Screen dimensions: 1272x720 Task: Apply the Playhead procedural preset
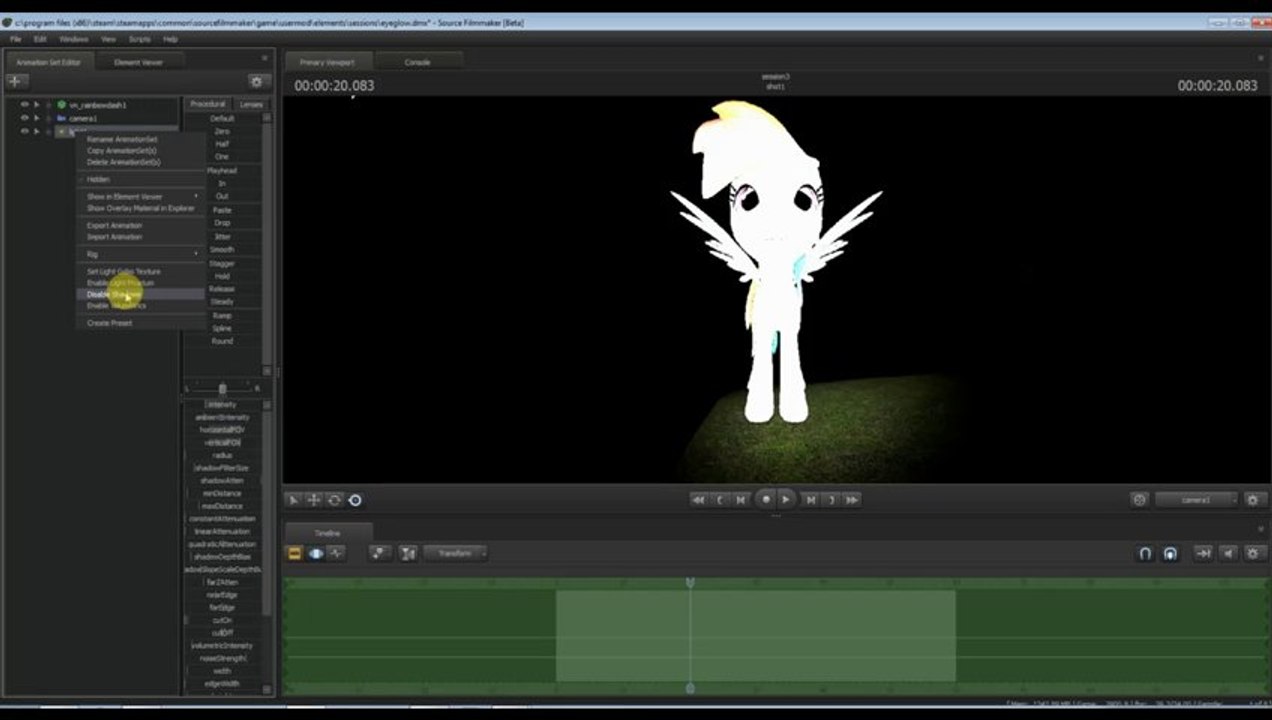click(x=222, y=171)
